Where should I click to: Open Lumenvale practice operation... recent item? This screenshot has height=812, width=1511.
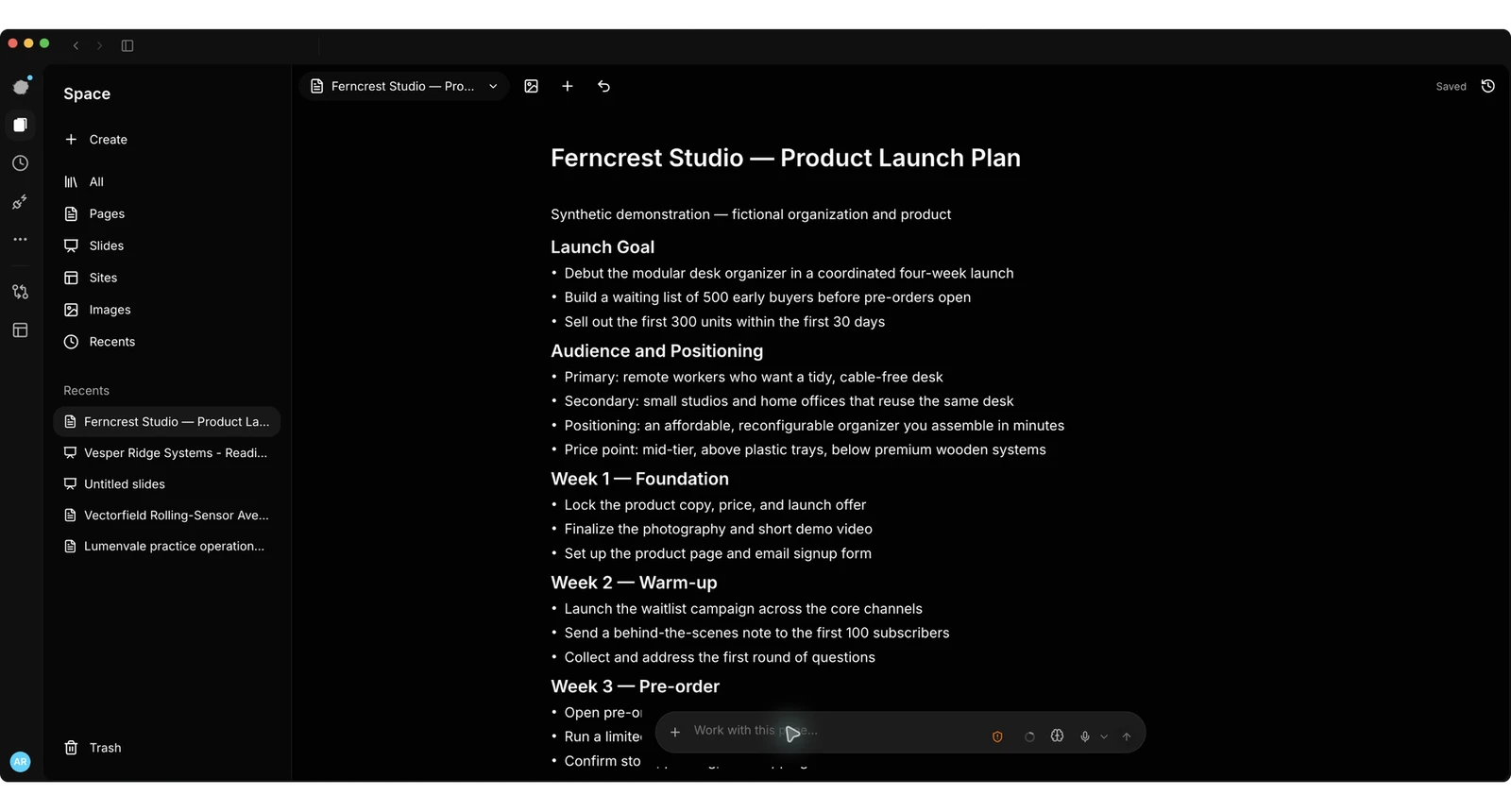167,547
